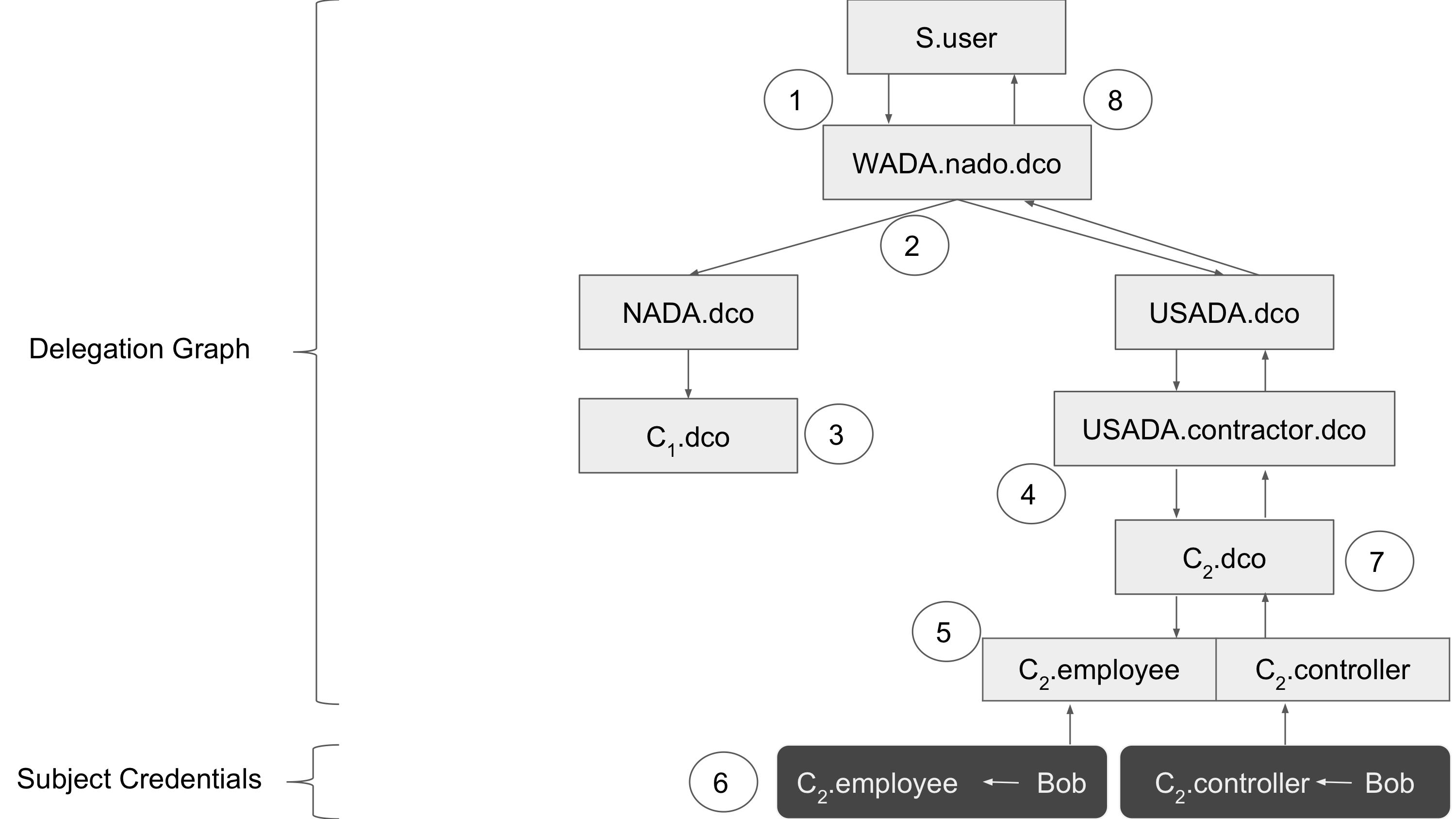Select the WADA.nado.dco node
1456x819 pixels.
(x=956, y=163)
